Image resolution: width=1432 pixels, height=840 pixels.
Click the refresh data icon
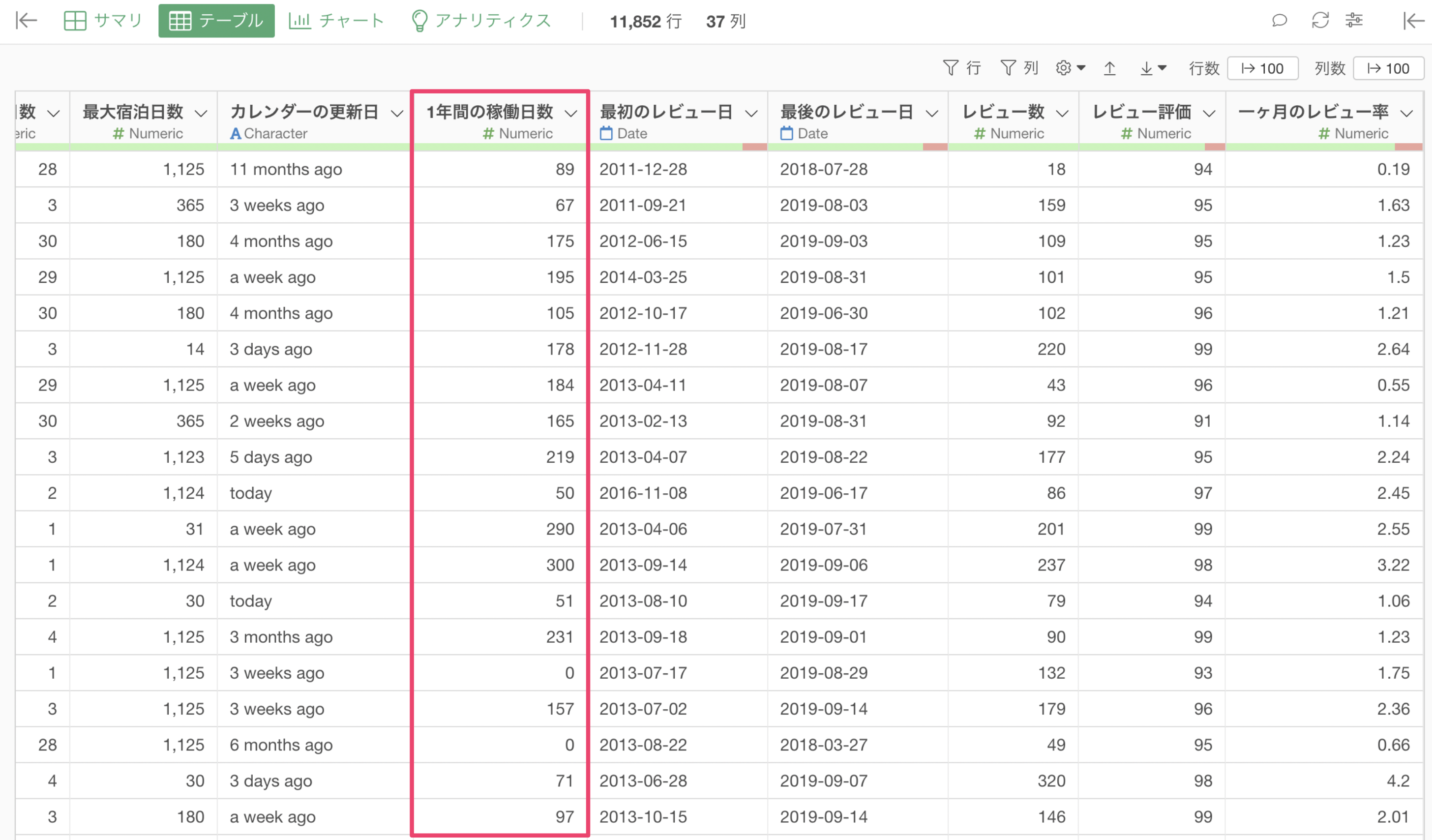pyautogui.click(x=1319, y=21)
